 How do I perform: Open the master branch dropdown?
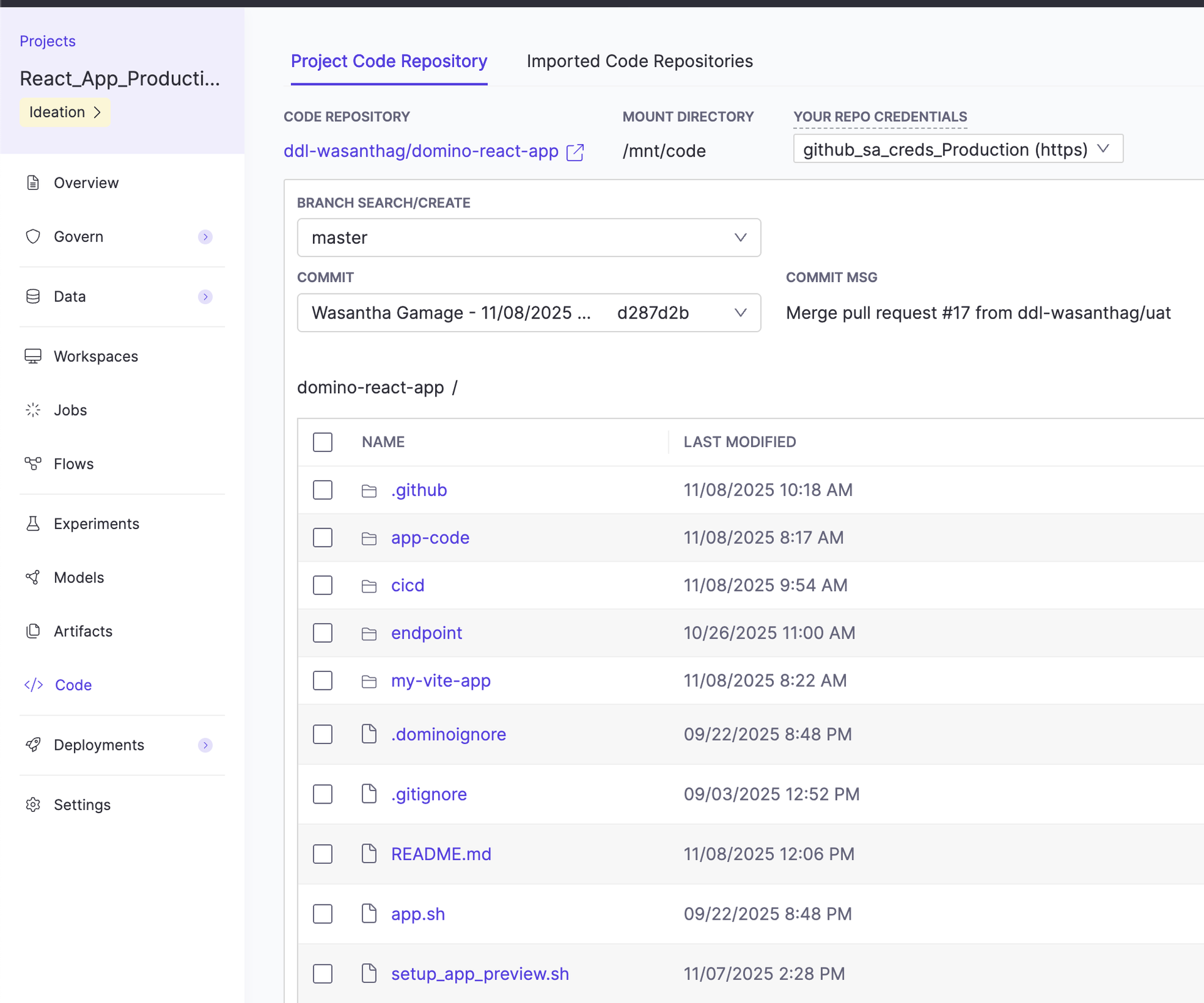click(x=529, y=238)
